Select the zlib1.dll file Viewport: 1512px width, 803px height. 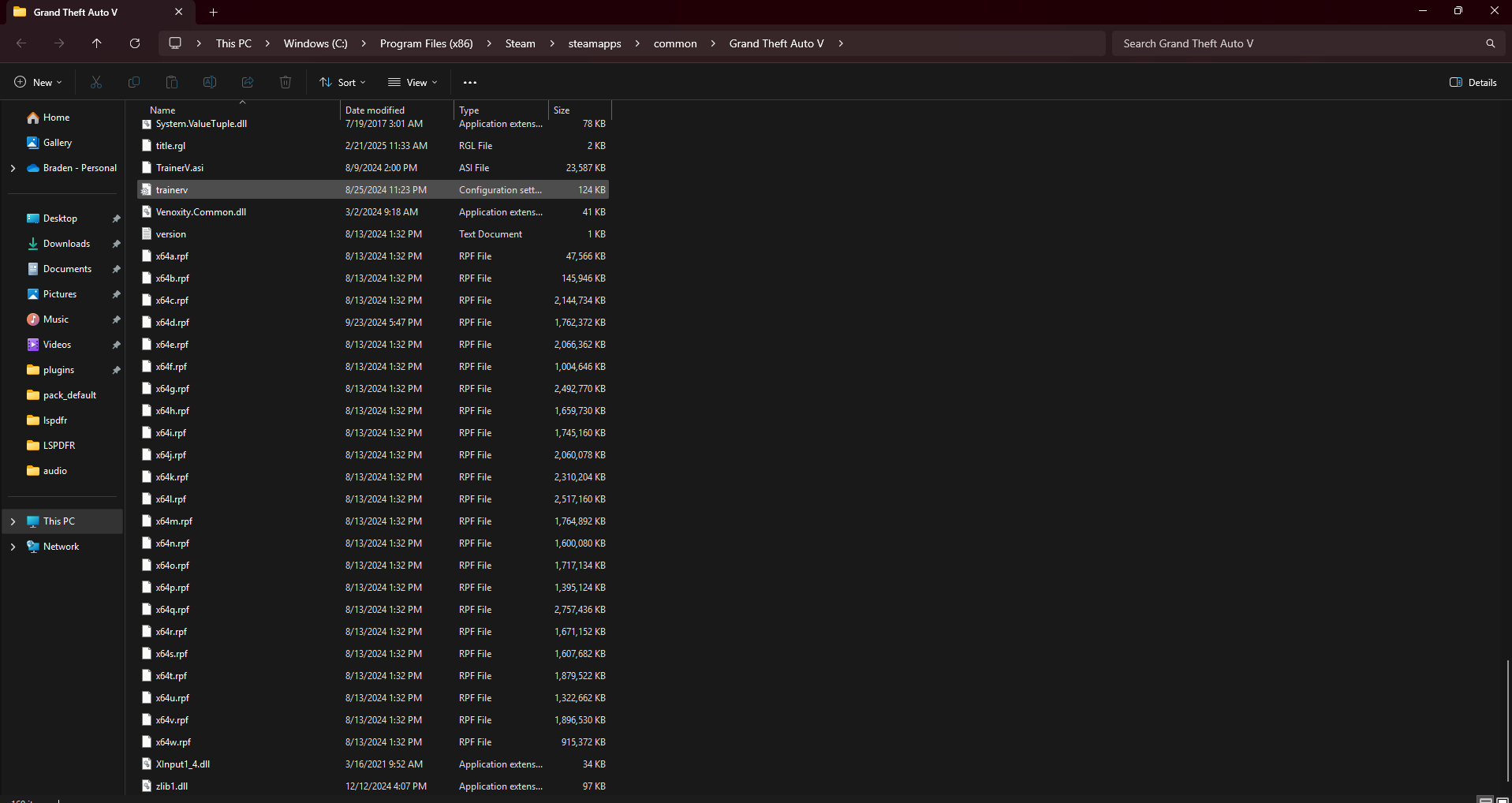(x=373, y=786)
